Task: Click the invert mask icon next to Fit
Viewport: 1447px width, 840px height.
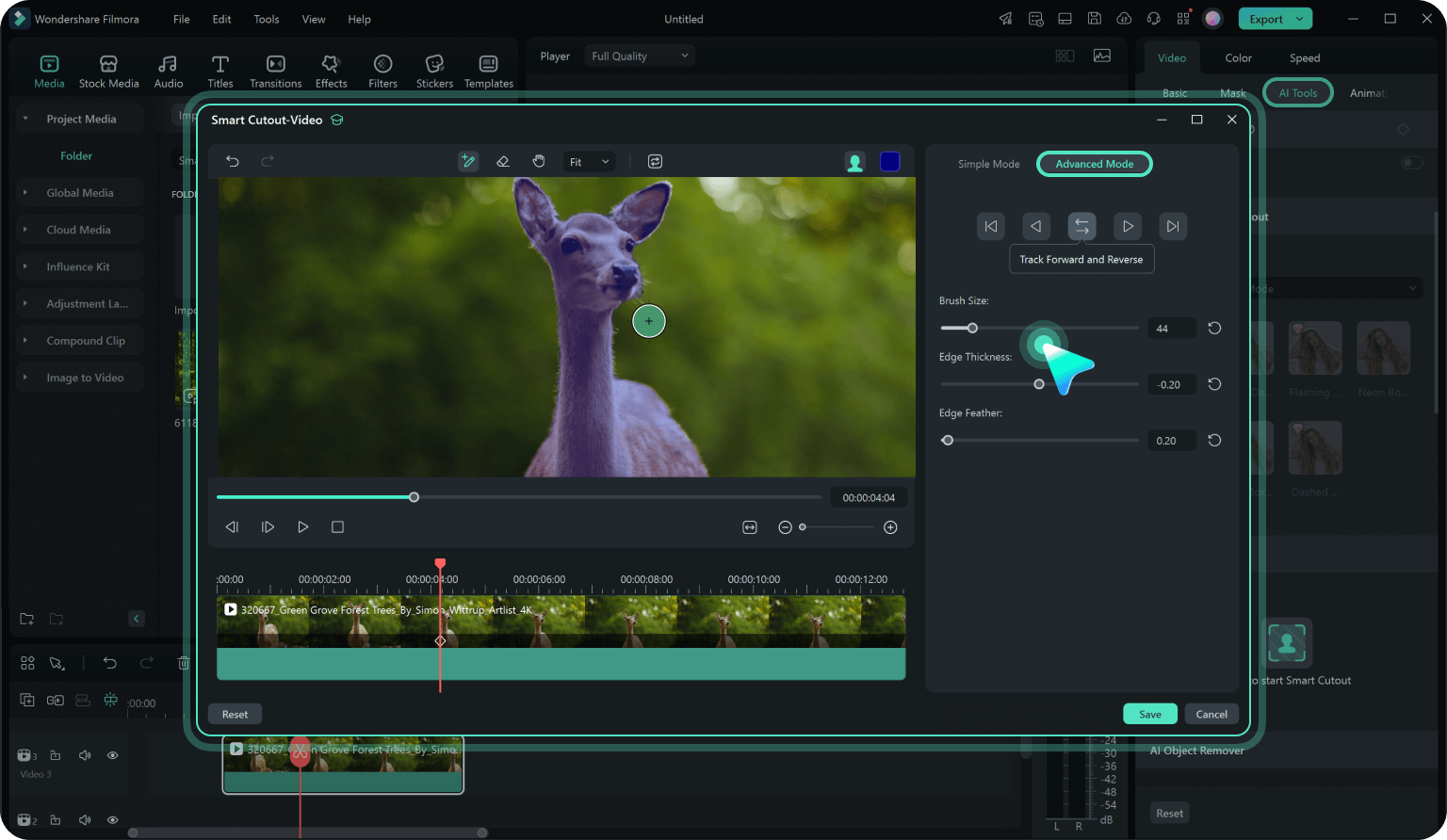Action: (x=655, y=162)
